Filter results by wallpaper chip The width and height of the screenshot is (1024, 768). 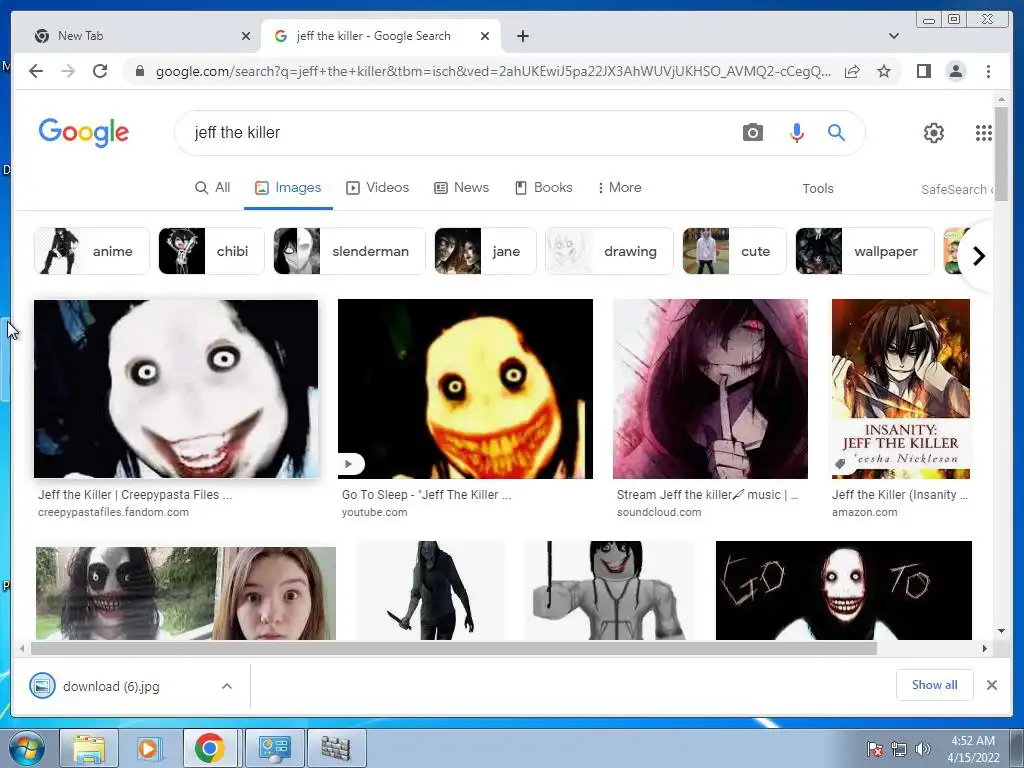865,251
